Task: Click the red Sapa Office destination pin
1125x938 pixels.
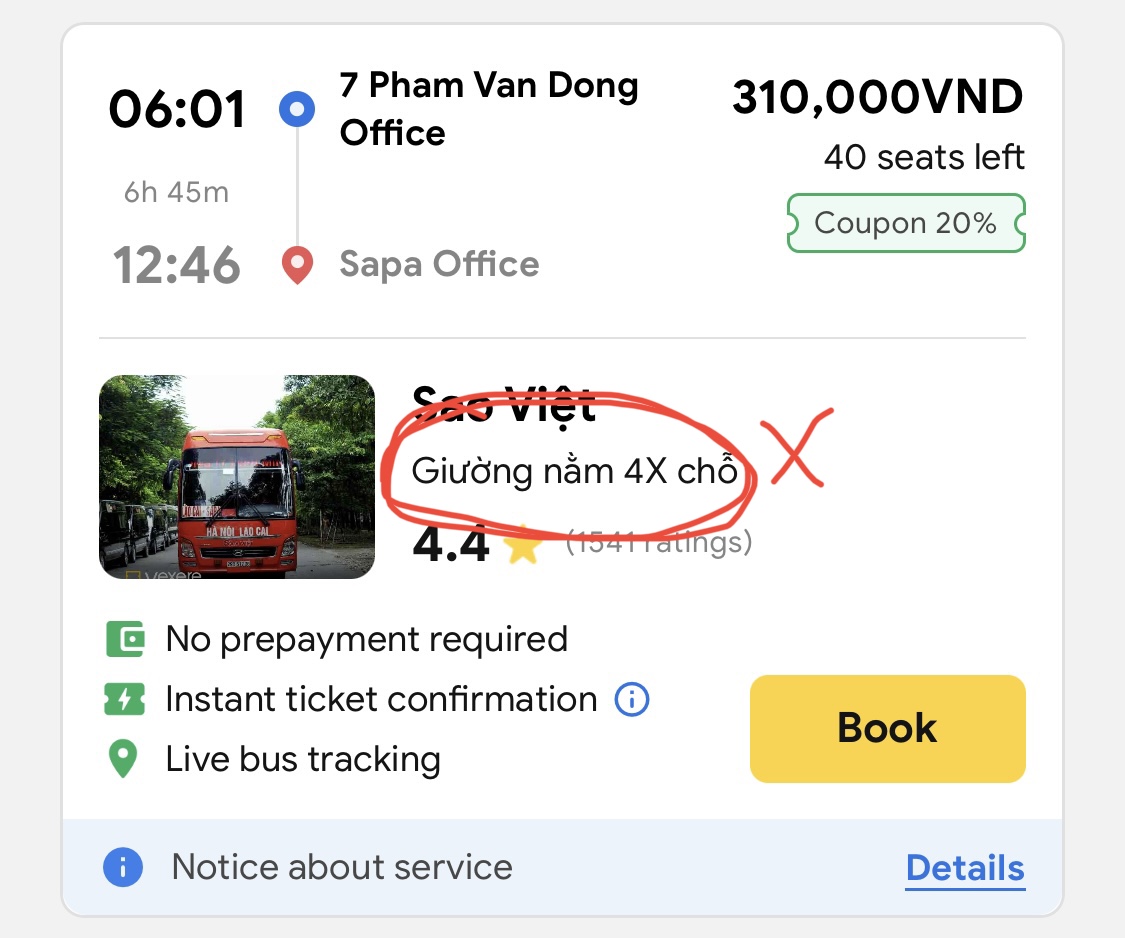Action: [x=297, y=266]
